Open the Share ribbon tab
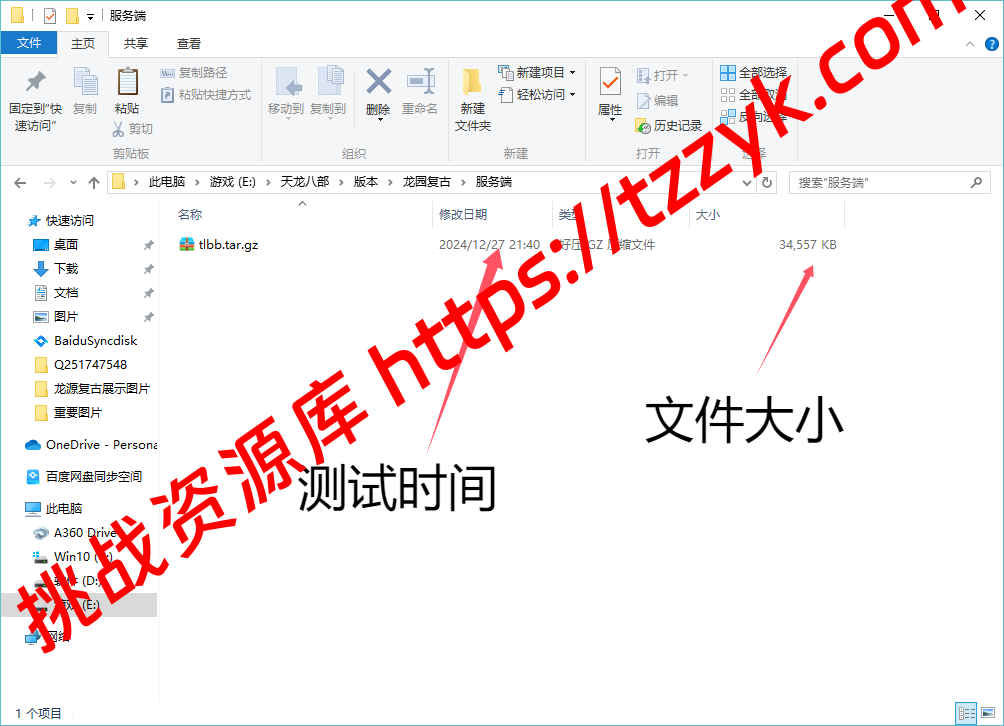This screenshot has height=726, width=1004. point(136,43)
